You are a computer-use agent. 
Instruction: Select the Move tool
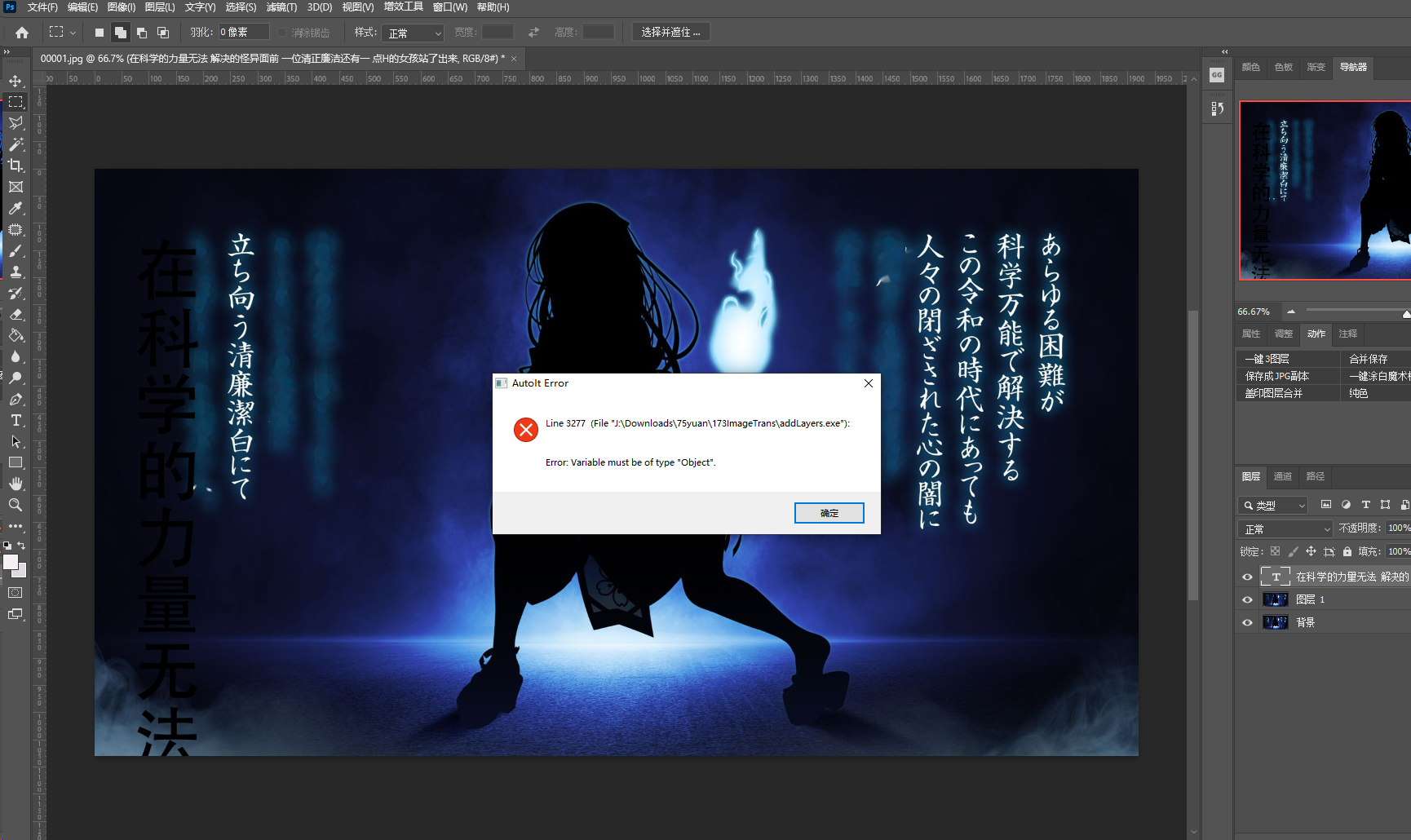tap(15, 81)
